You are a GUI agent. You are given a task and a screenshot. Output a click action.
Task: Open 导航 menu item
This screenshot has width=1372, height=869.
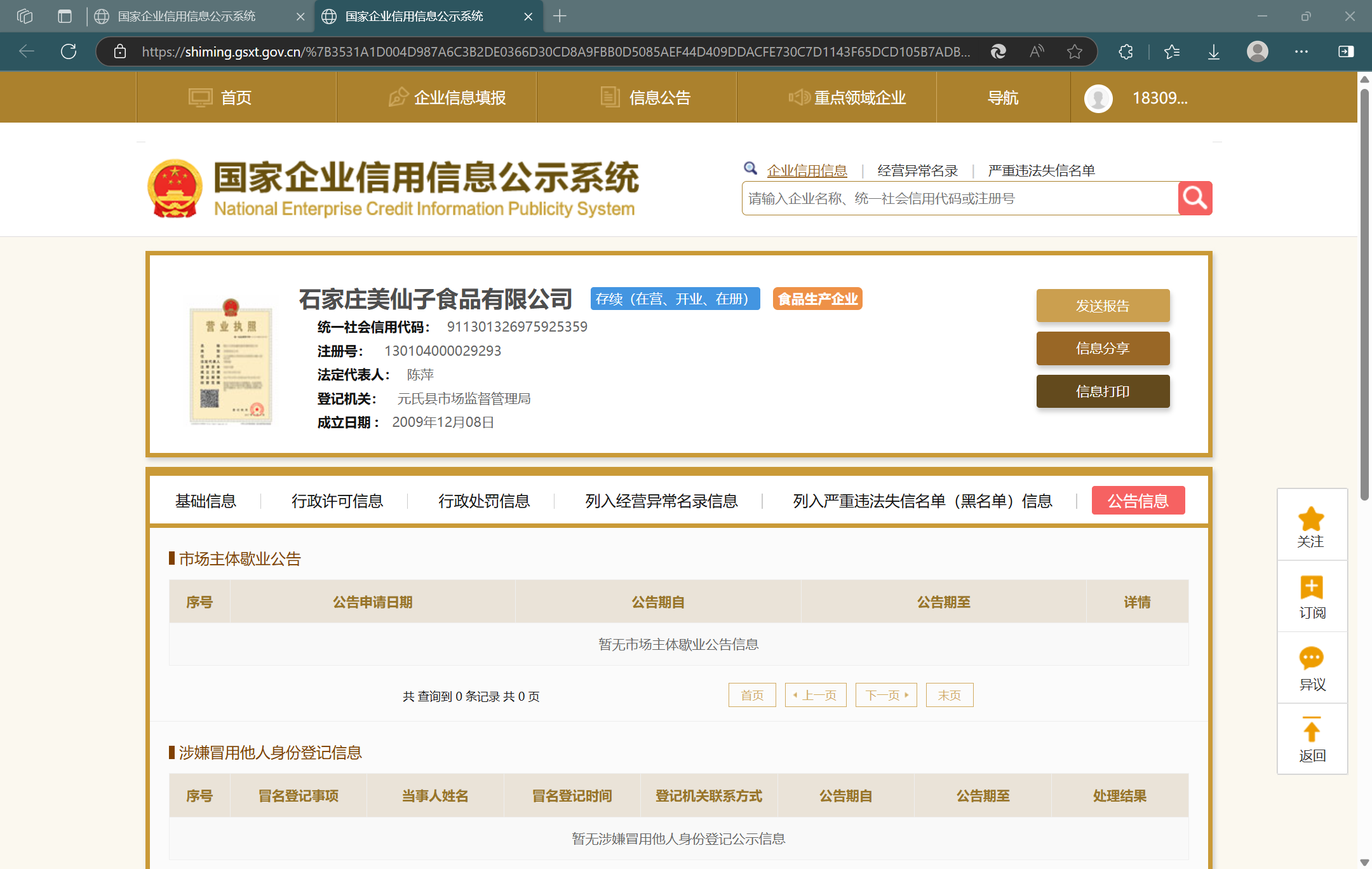(x=1003, y=98)
